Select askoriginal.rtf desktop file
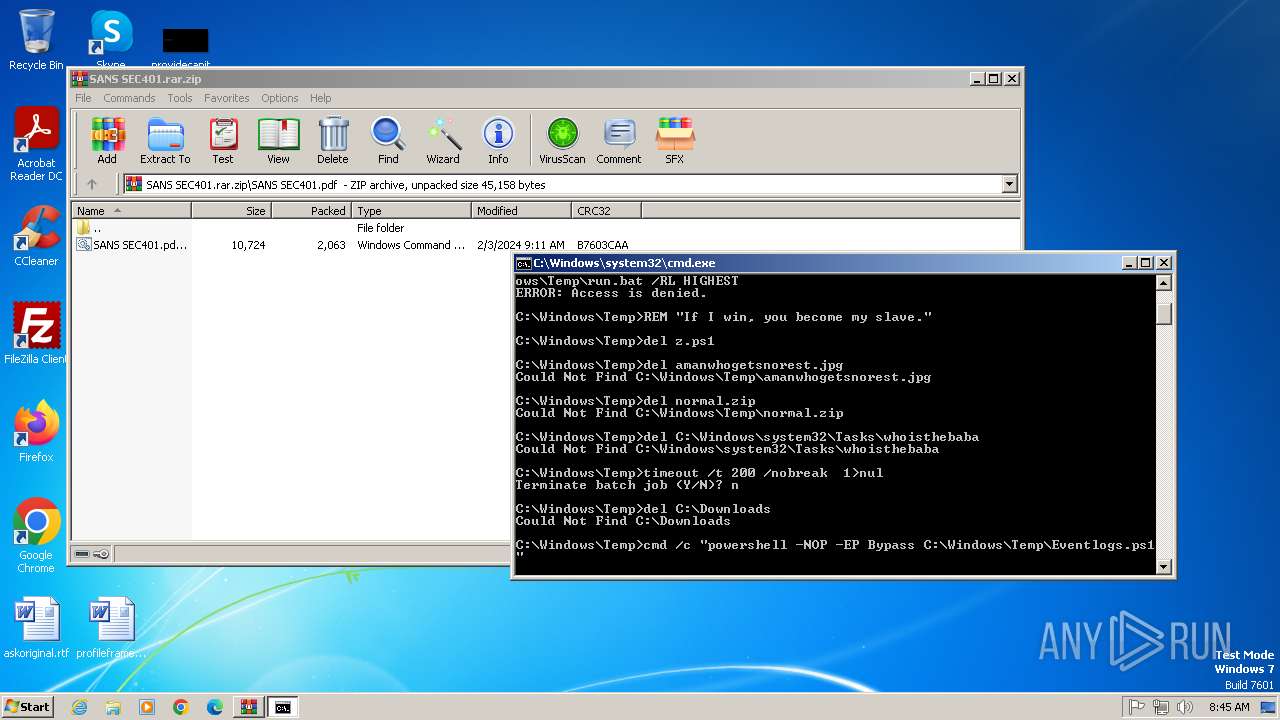 point(37,628)
